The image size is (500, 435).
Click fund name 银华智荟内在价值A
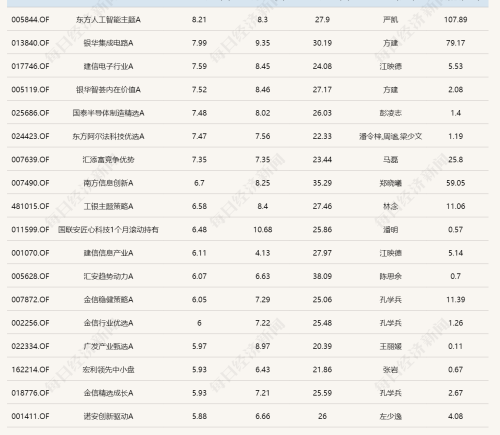pyautogui.click(x=108, y=90)
